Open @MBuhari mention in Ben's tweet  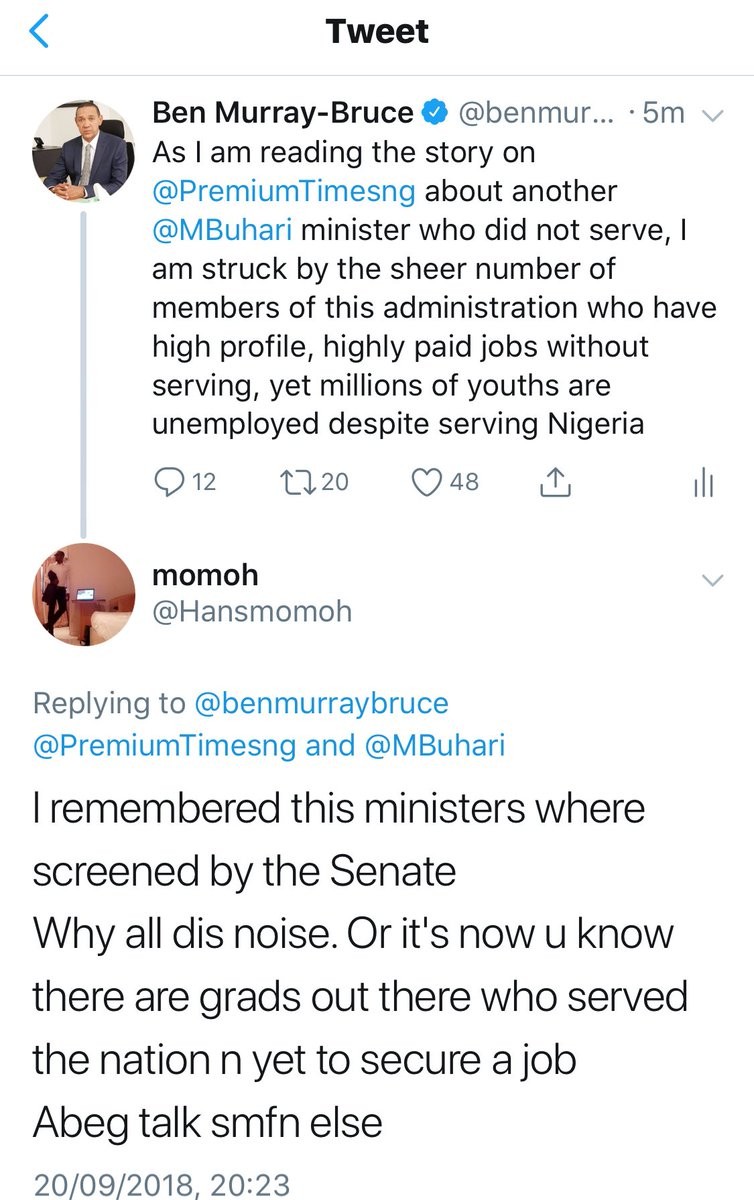pyautogui.click(x=221, y=229)
